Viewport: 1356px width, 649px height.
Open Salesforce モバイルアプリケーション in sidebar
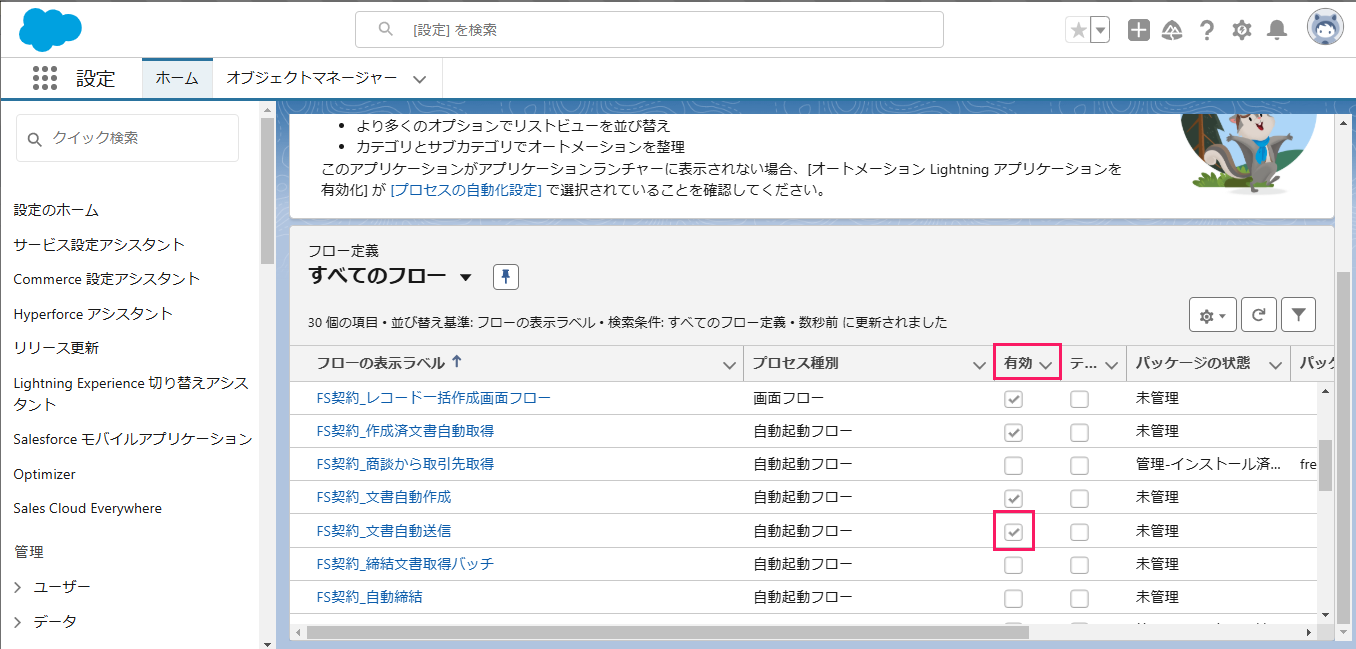pos(133,439)
